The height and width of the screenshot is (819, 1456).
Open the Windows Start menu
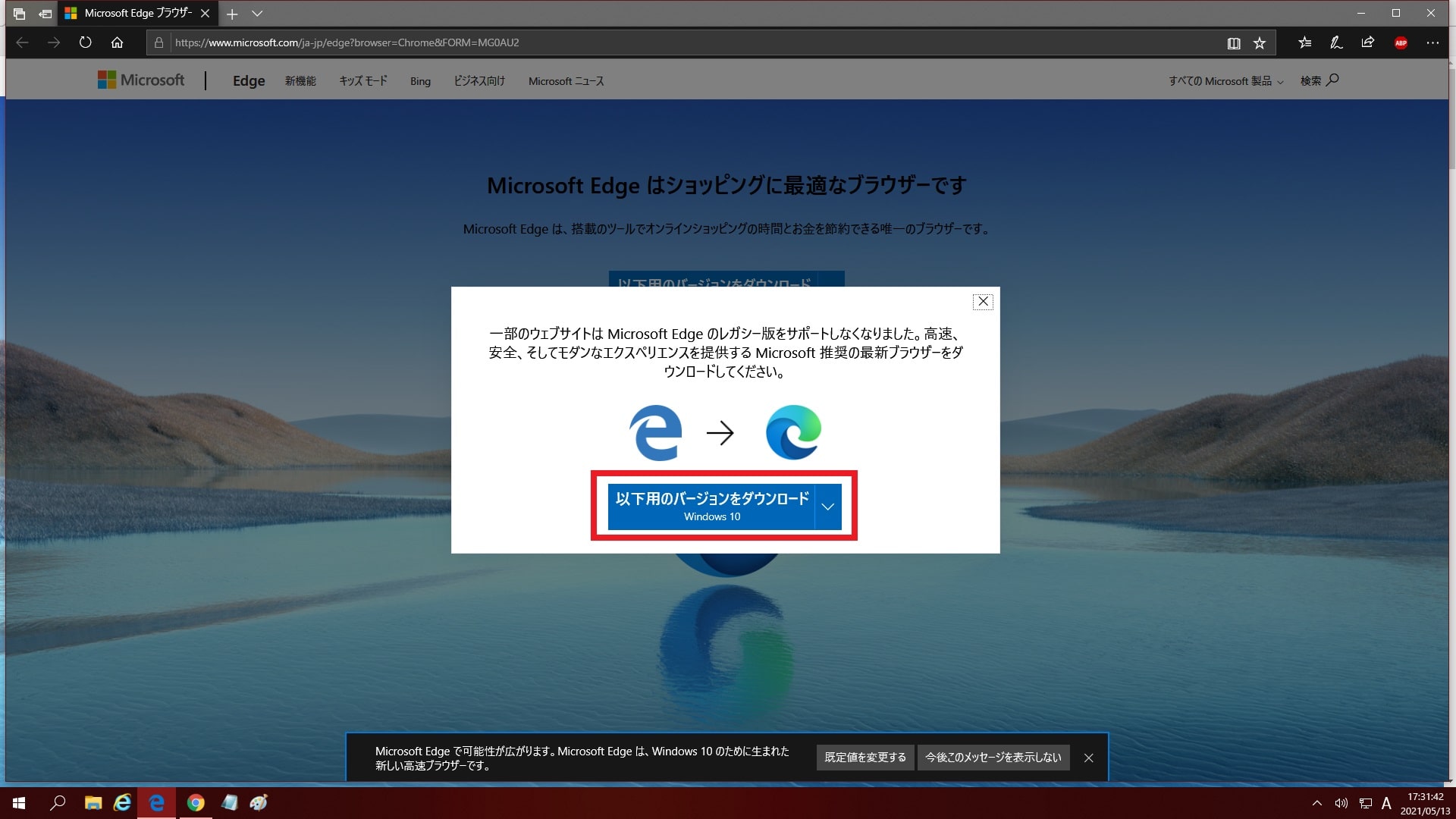(x=19, y=803)
